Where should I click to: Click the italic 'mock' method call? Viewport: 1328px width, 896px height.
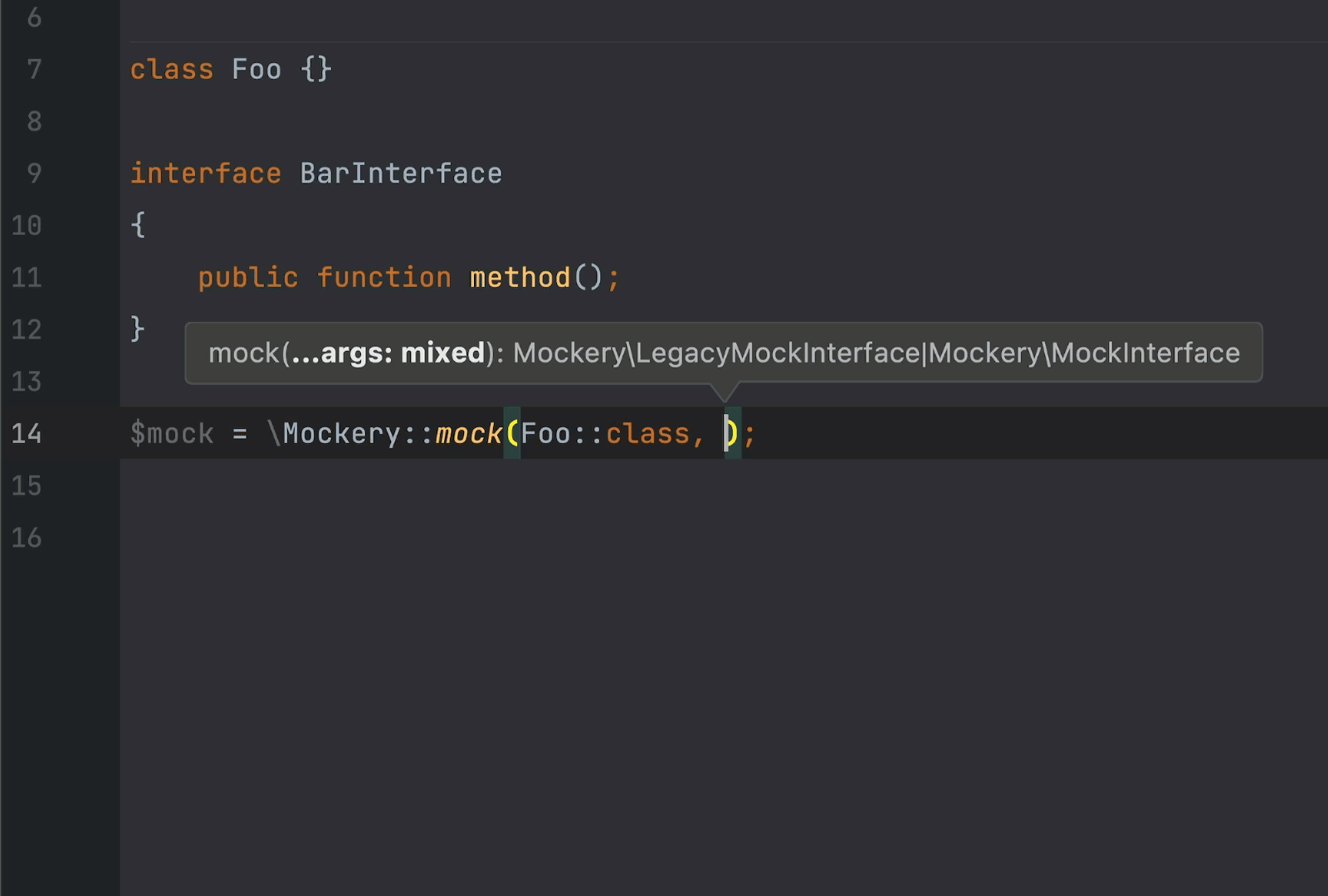[x=469, y=433]
